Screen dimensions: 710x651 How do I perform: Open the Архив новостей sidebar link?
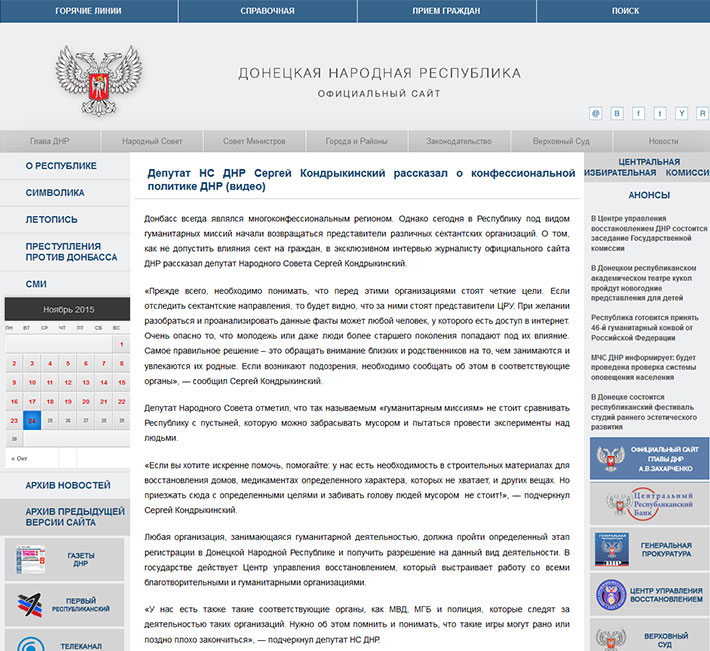68,485
